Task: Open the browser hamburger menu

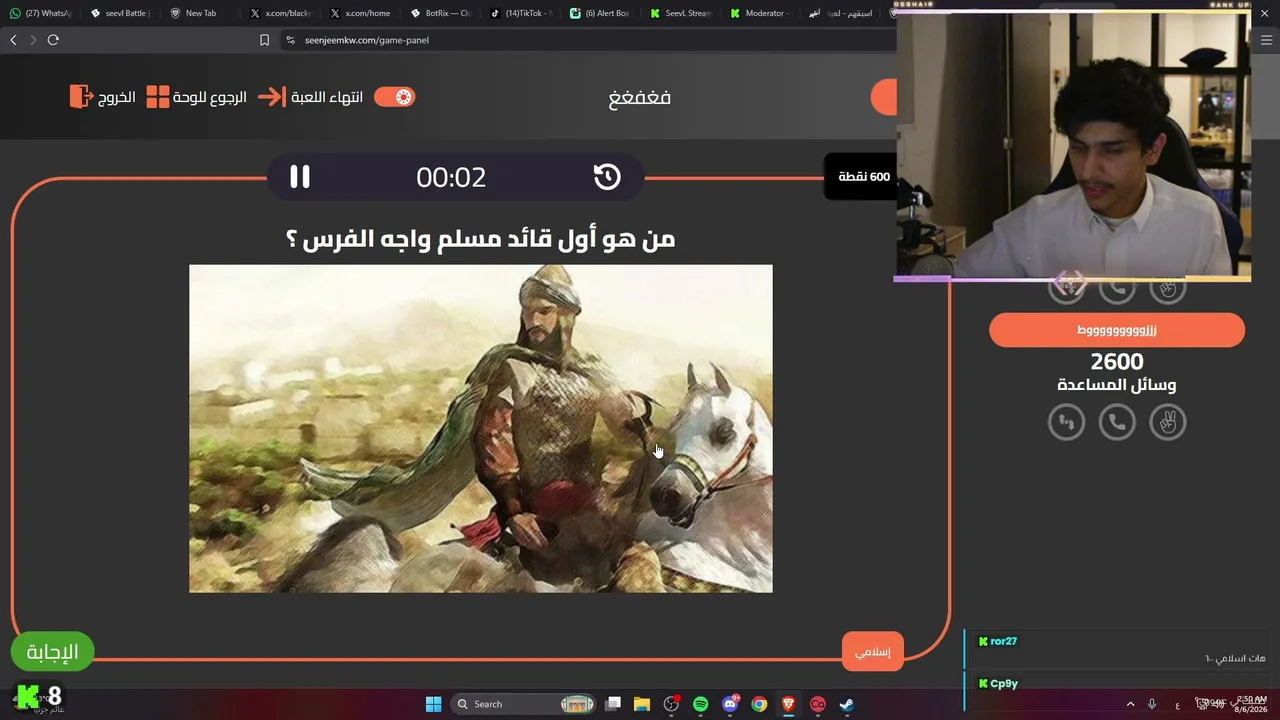Action: [x=1267, y=40]
